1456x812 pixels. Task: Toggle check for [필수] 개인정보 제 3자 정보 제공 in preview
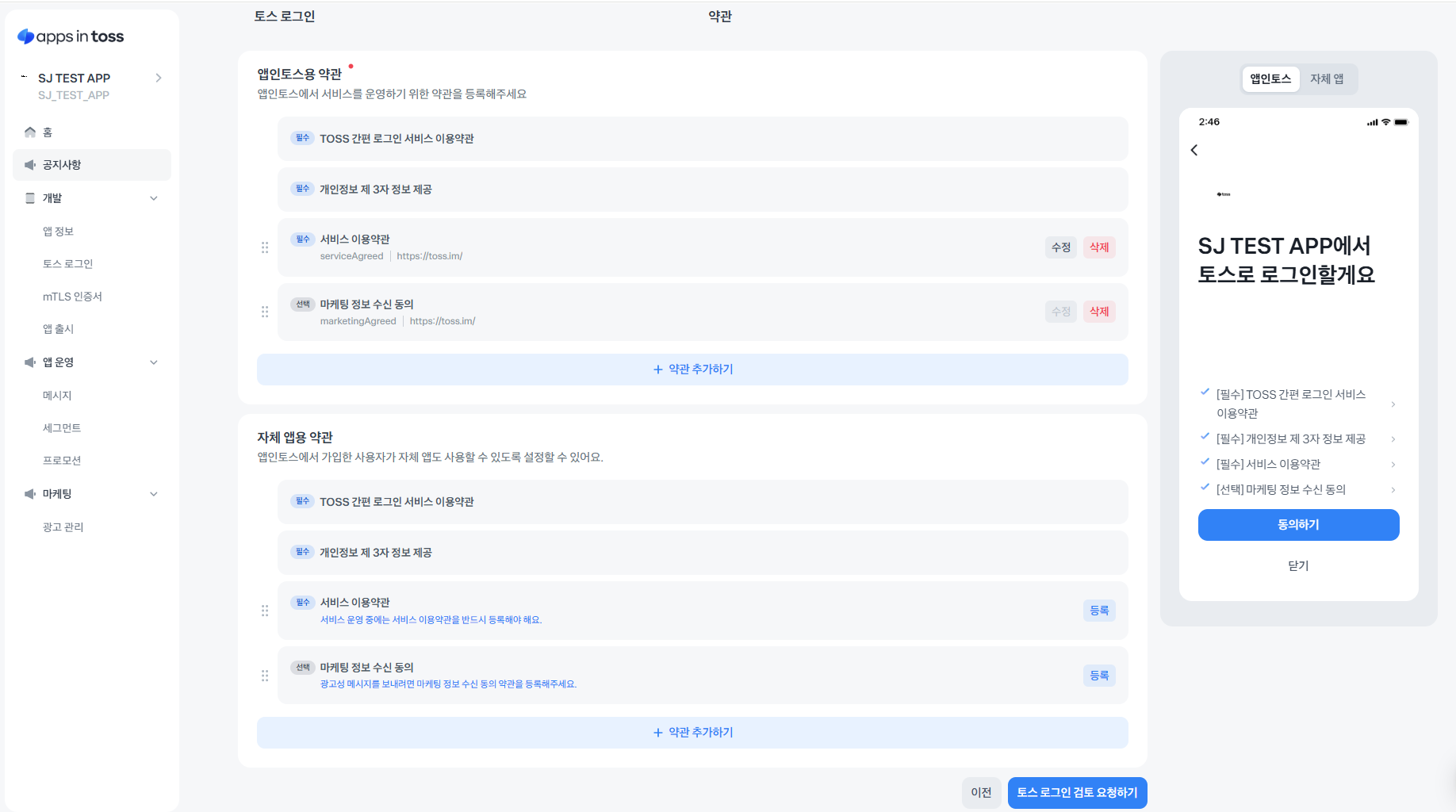(x=1205, y=436)
